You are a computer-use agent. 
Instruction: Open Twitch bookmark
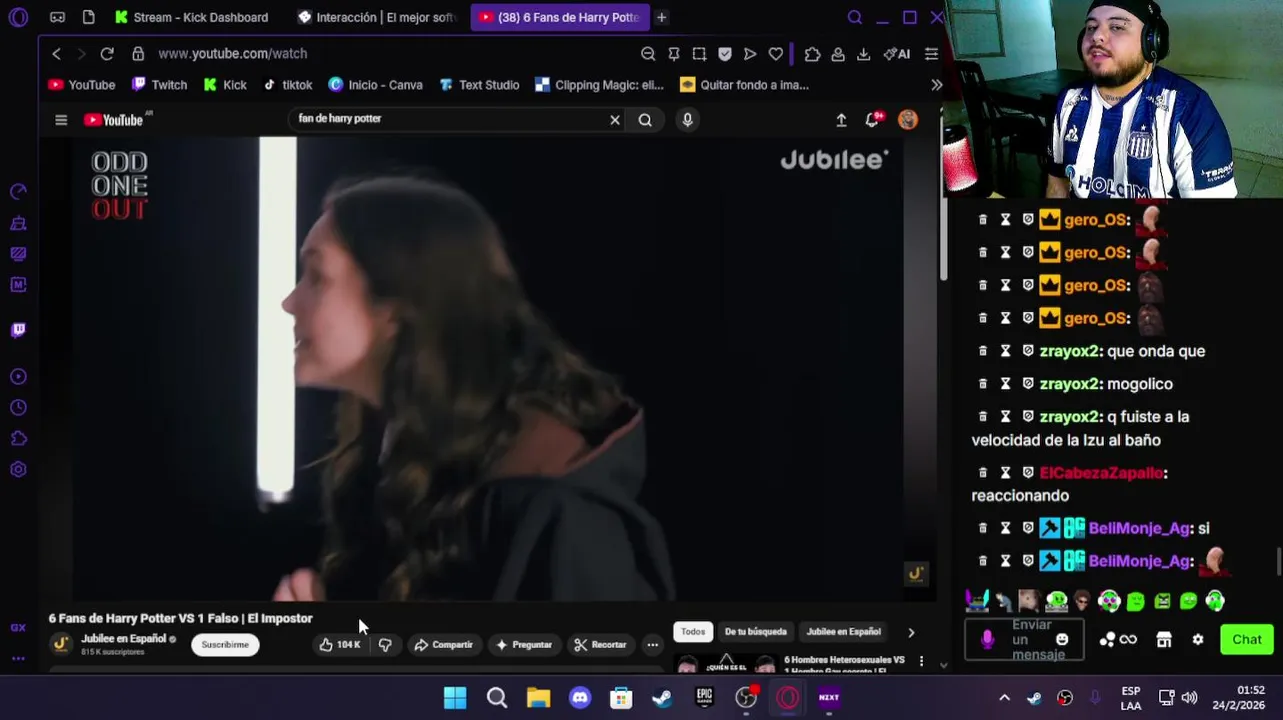[x=160, y=85]
